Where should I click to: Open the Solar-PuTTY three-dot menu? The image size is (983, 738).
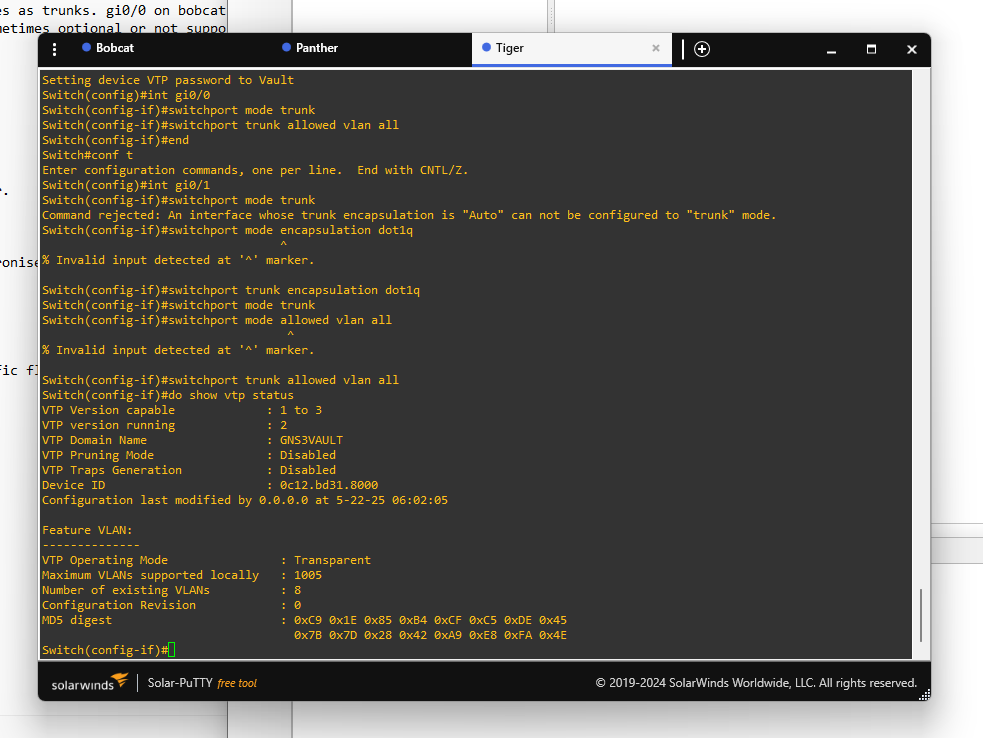tap(55, 50)
